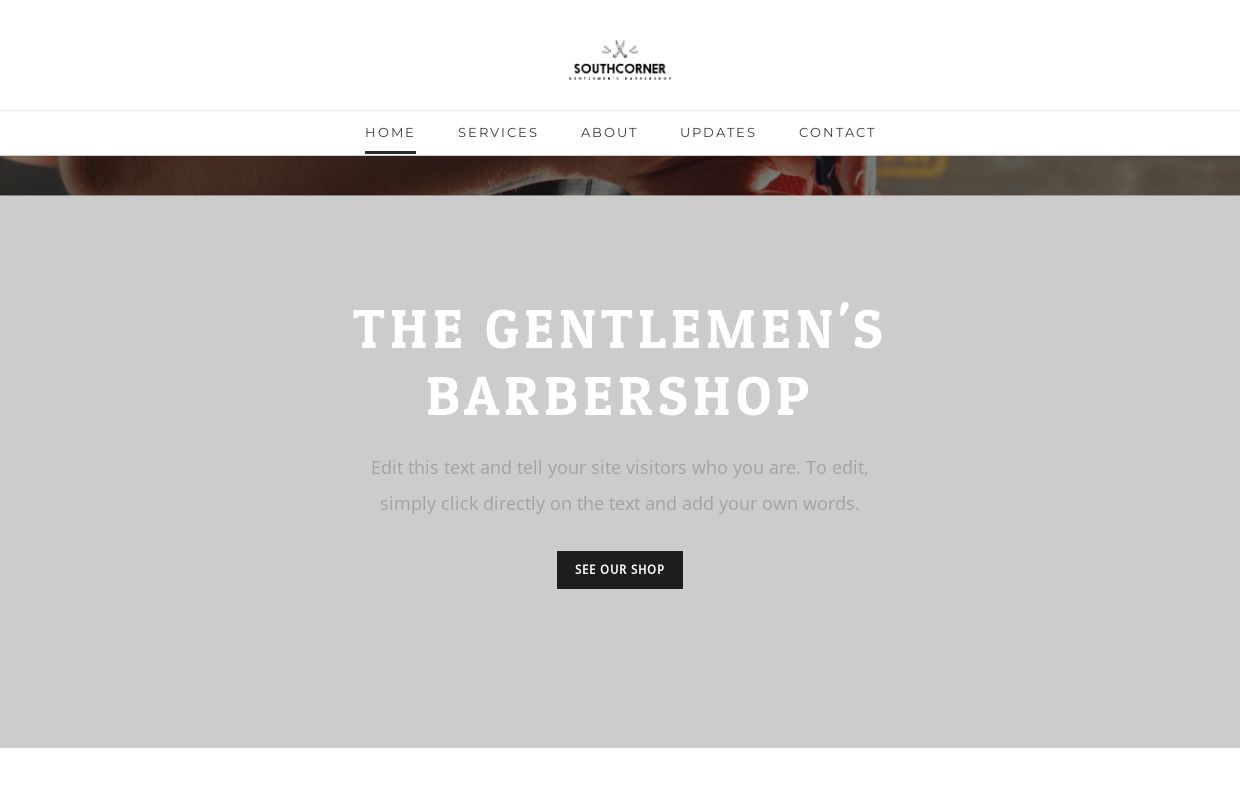Open the Contact page link

click(x=837, y=132)
